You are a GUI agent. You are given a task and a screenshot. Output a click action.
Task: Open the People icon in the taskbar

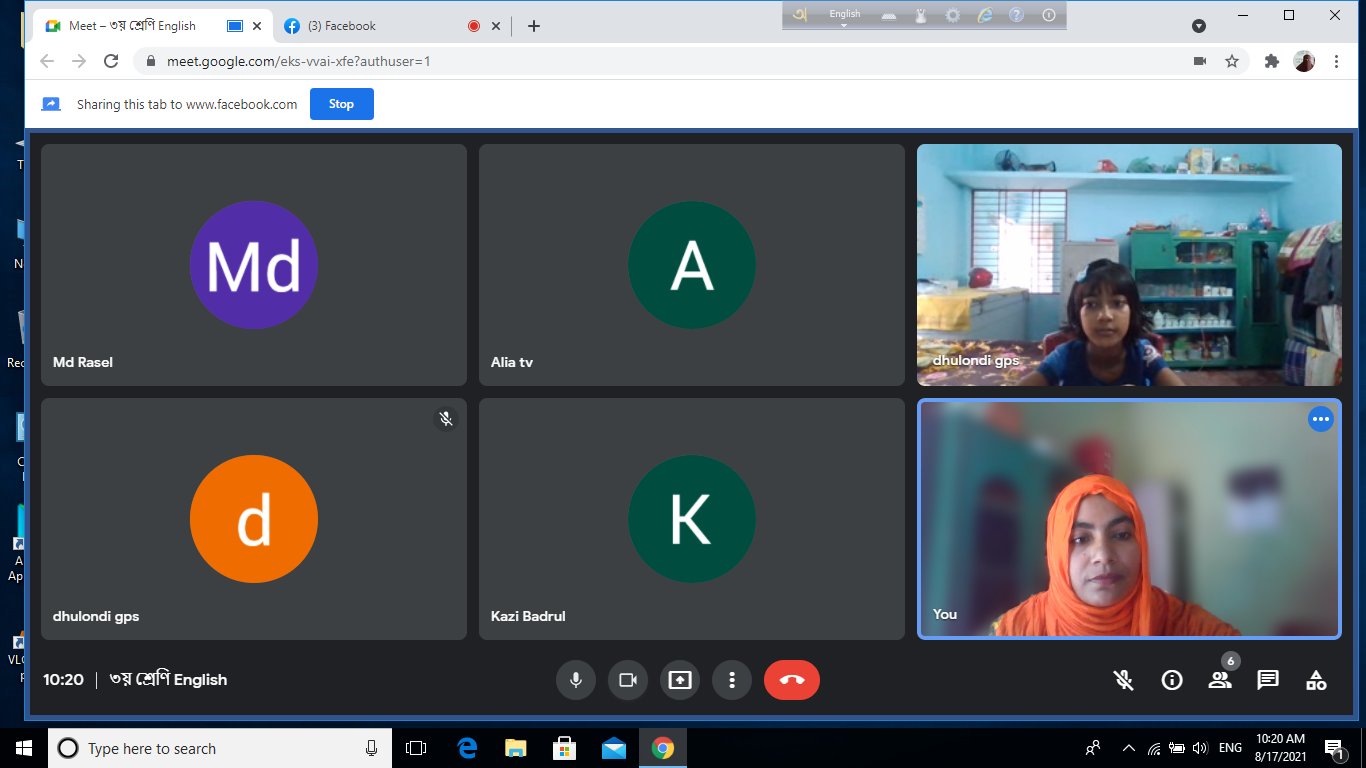click(x=1093, y=748)
